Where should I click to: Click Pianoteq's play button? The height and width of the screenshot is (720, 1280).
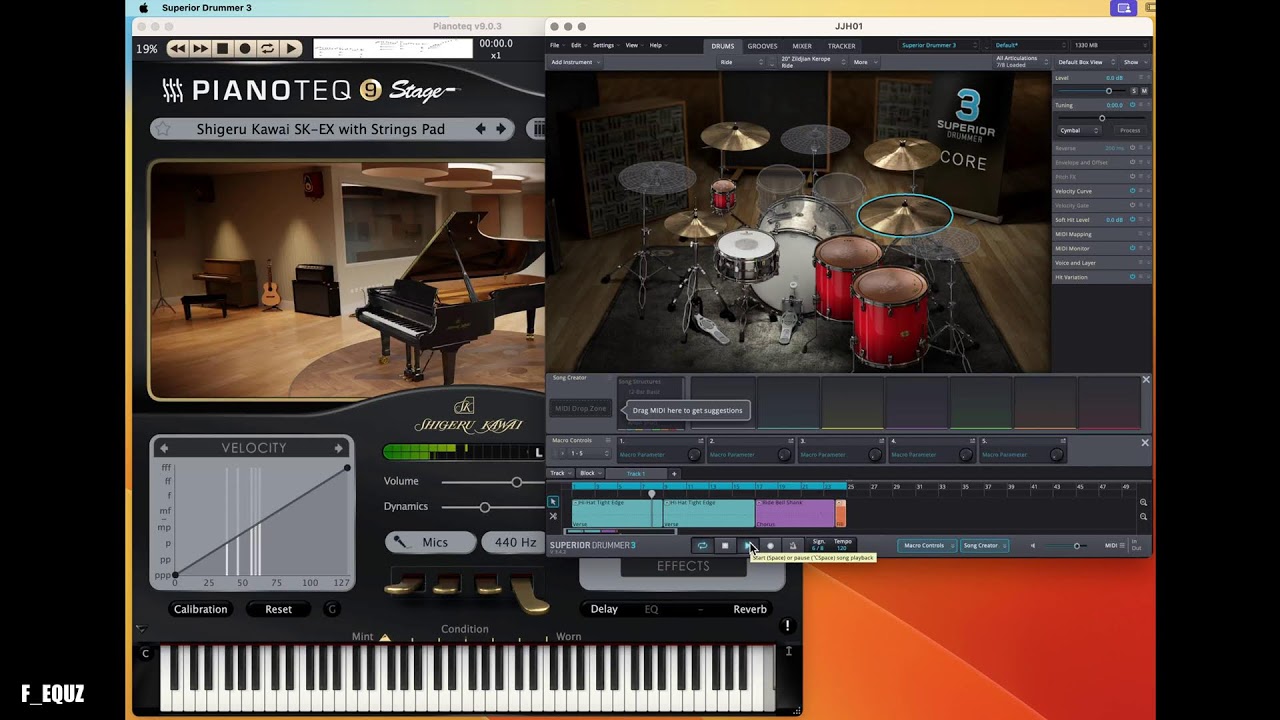coord(291,48)
